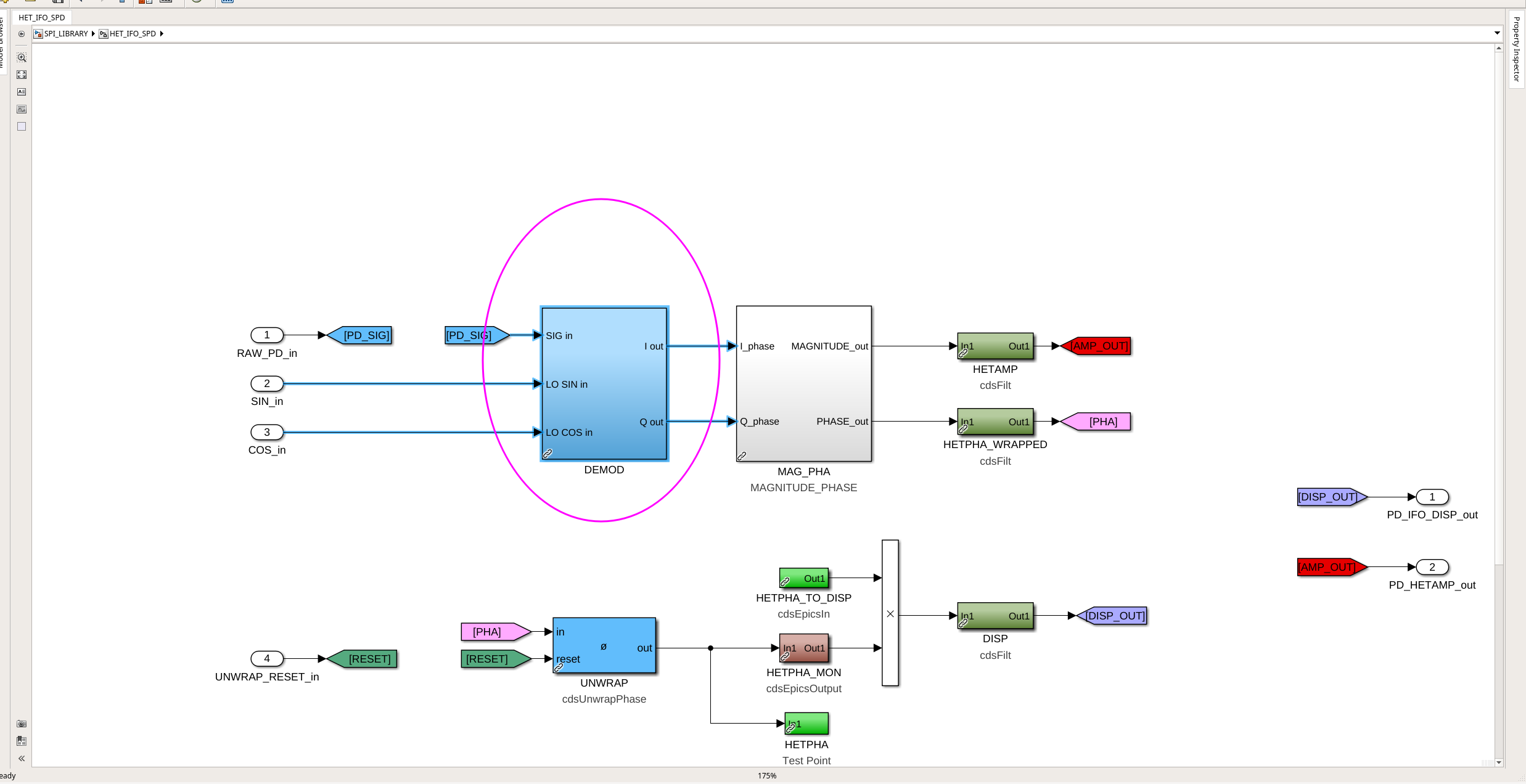
Task: Click the vertical scrollbar up arrow
Action: click(x=1499, y=49)
